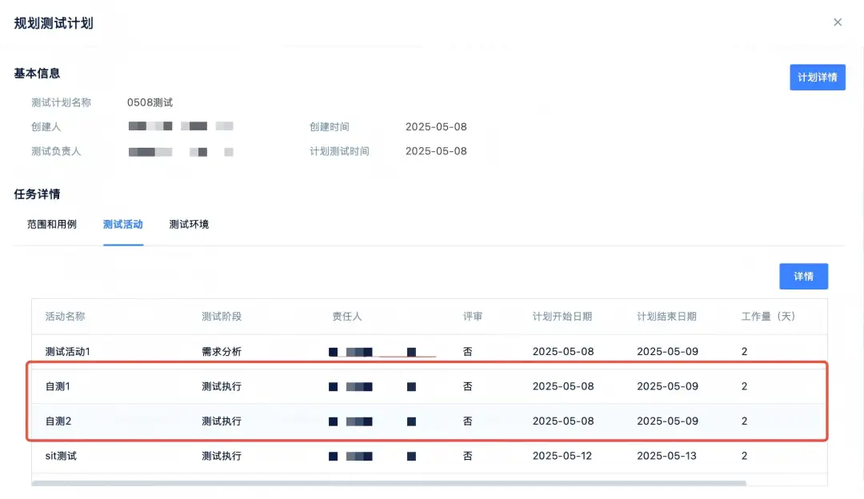This screenshot has height=499, width=864.
Task: Click the 评审 column header
Action: (473, 316)
